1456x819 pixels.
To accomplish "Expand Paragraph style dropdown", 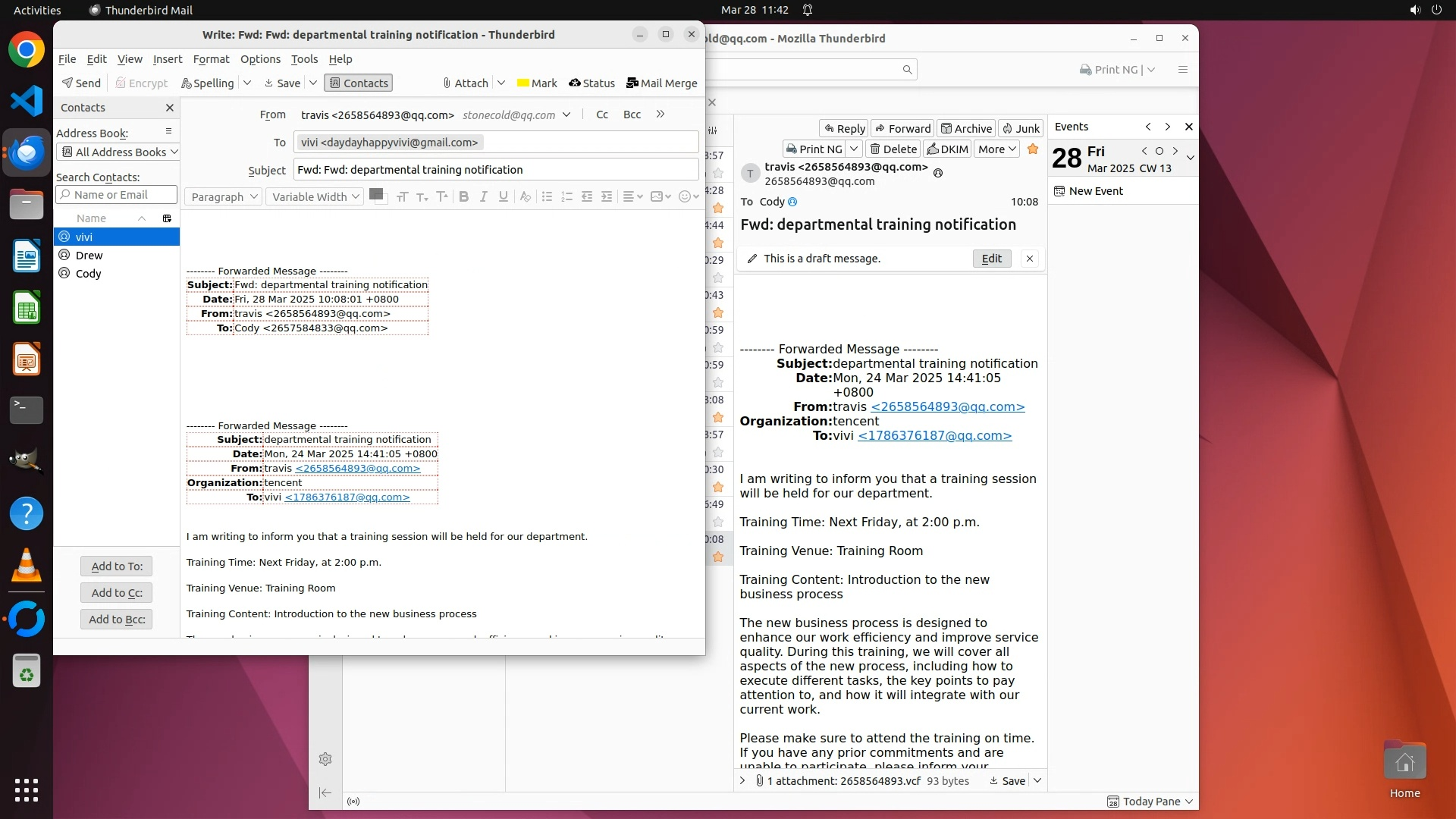I will 224,196.
